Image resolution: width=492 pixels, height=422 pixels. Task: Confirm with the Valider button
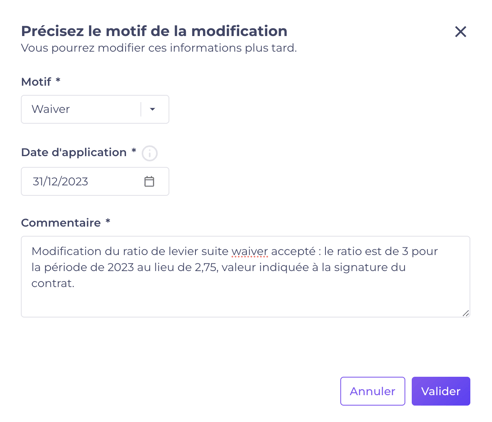tap(441, 391)
